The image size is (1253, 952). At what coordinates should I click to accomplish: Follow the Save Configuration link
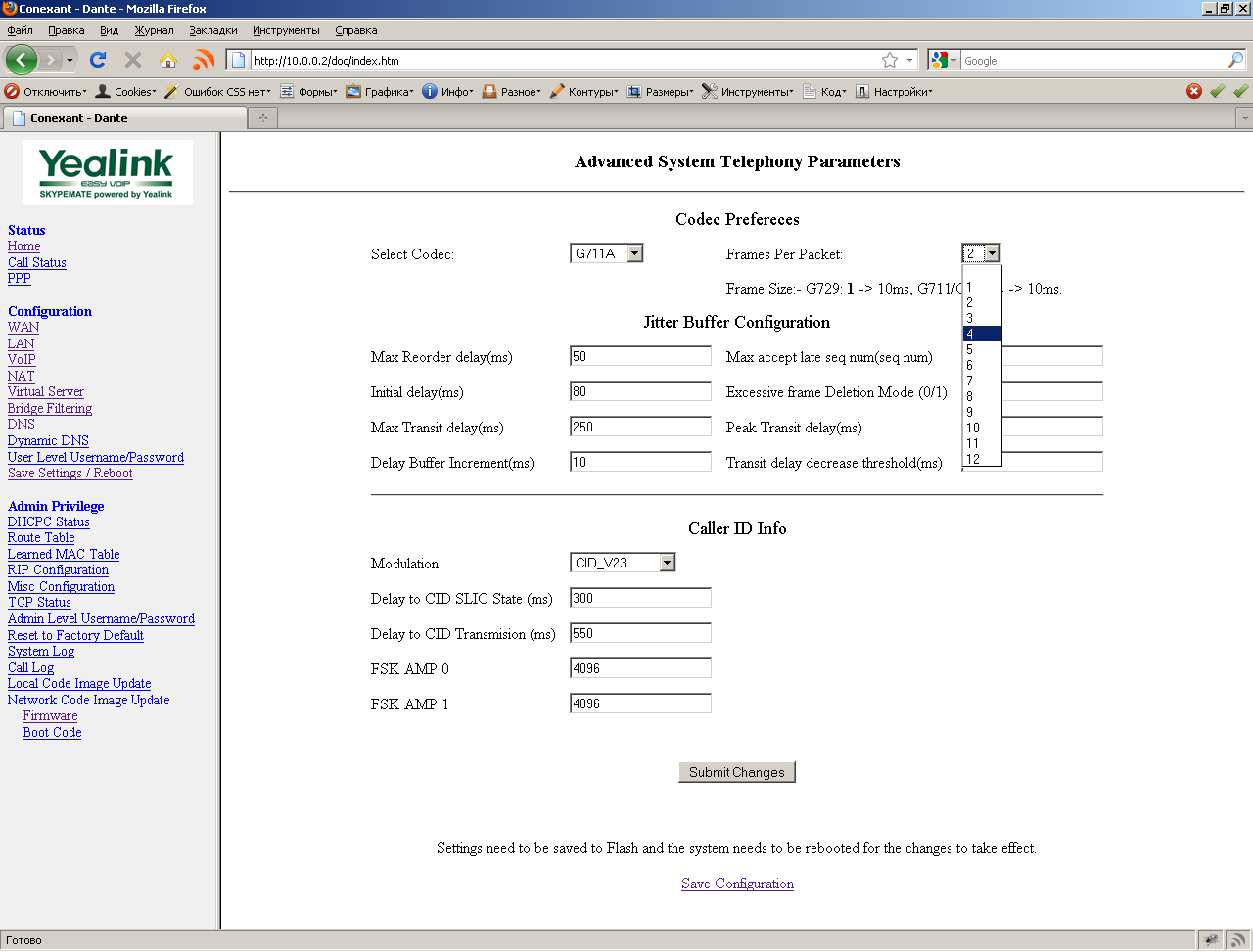point(737,884)
